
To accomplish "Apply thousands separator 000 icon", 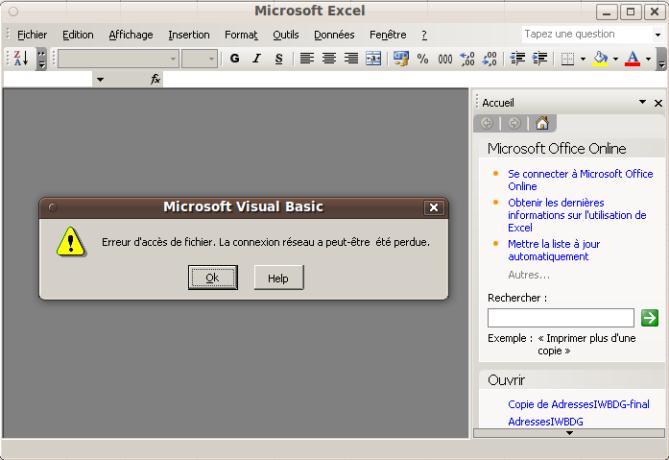I will [445, 58].
